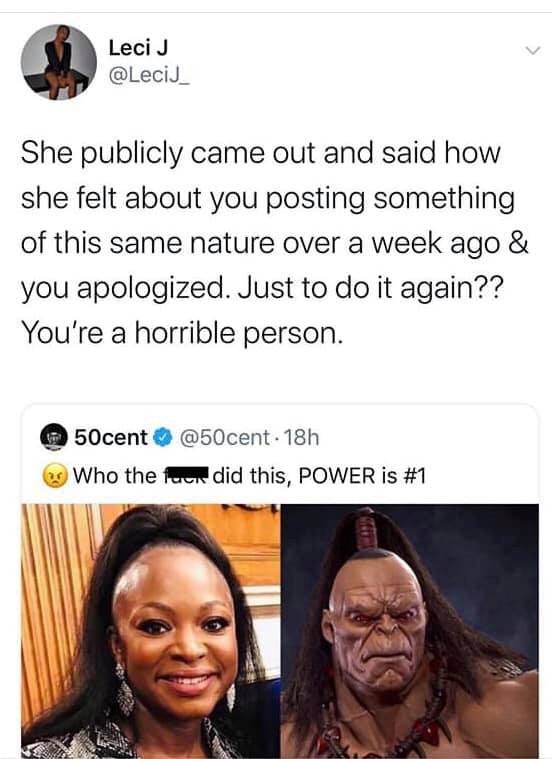This screenshot has width=552, height=759.
Task: Click 'Just to do it again??' text
Action: tap(368, 288)
